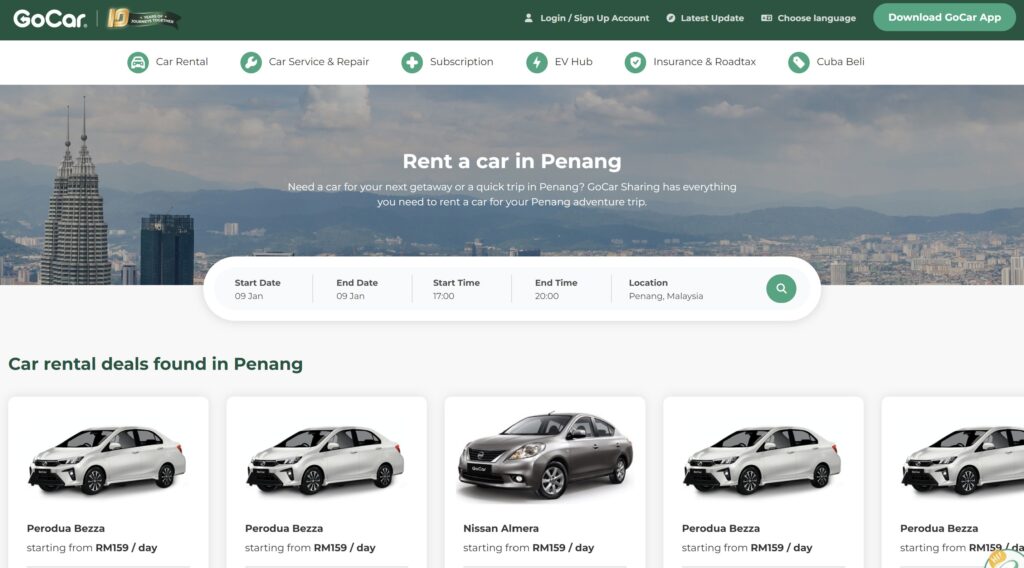The image size is (1024, 568).
Task: Select the Nissan Almera car image
Action: point(545,456)
